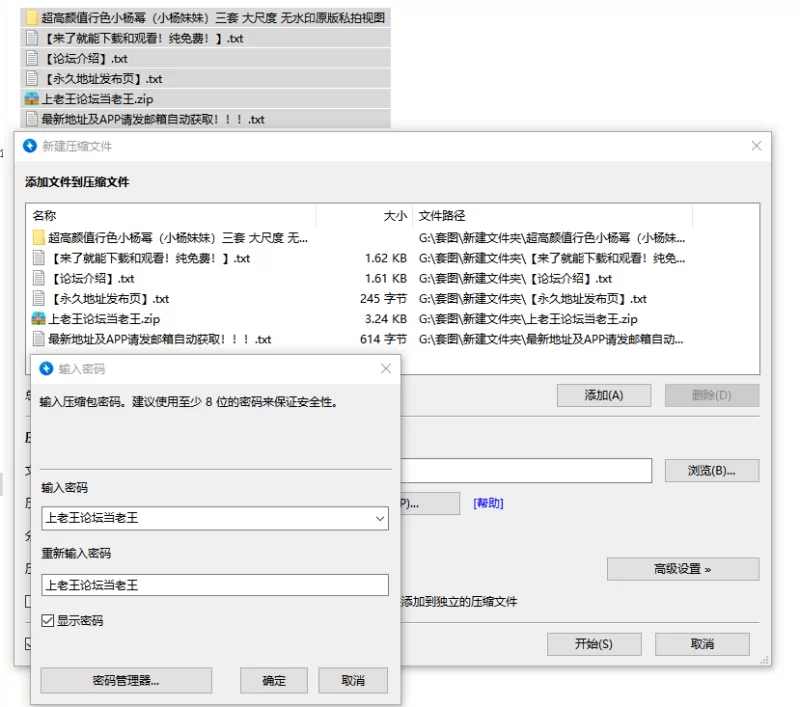This screenshot has height=707, width=800.
Task: Close the 输入密码 dialog window
Action: (386, 368)
